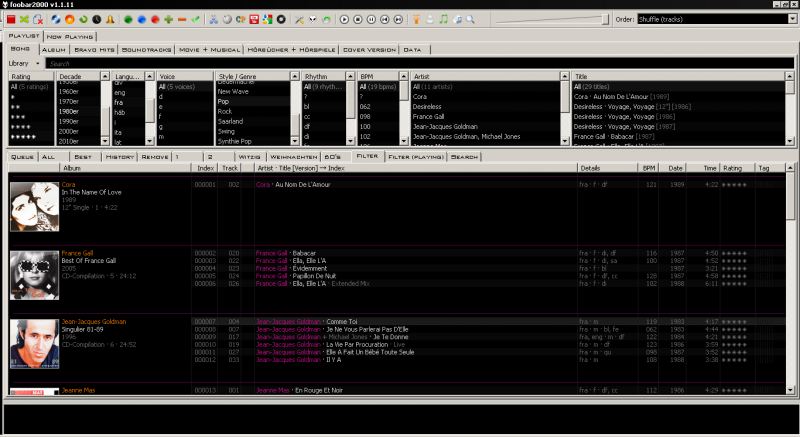Pause playback with the Pause button

(371, 19)
